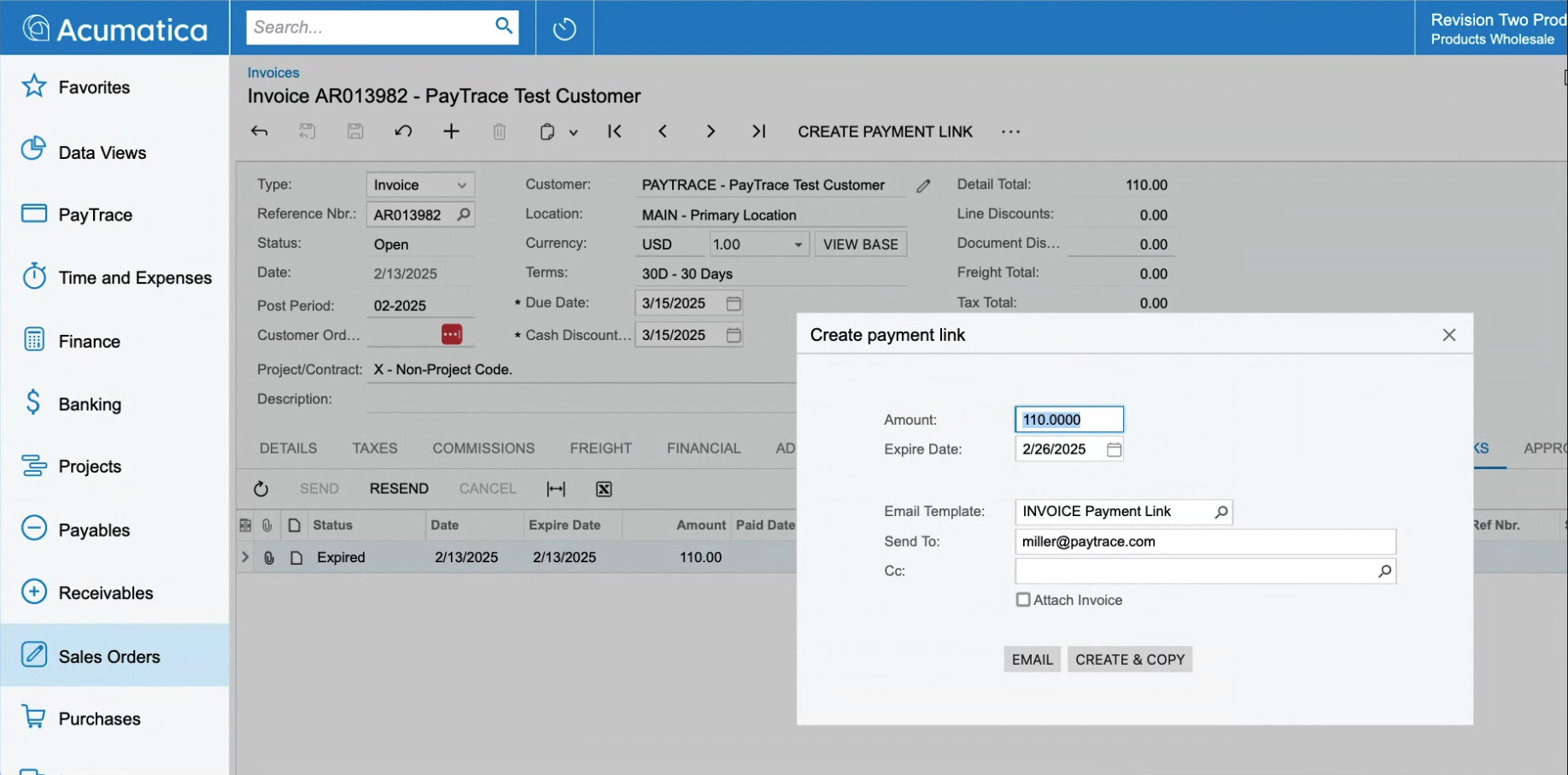Refresh the payment links grid
1568x775 pixels.
[261, 489]
